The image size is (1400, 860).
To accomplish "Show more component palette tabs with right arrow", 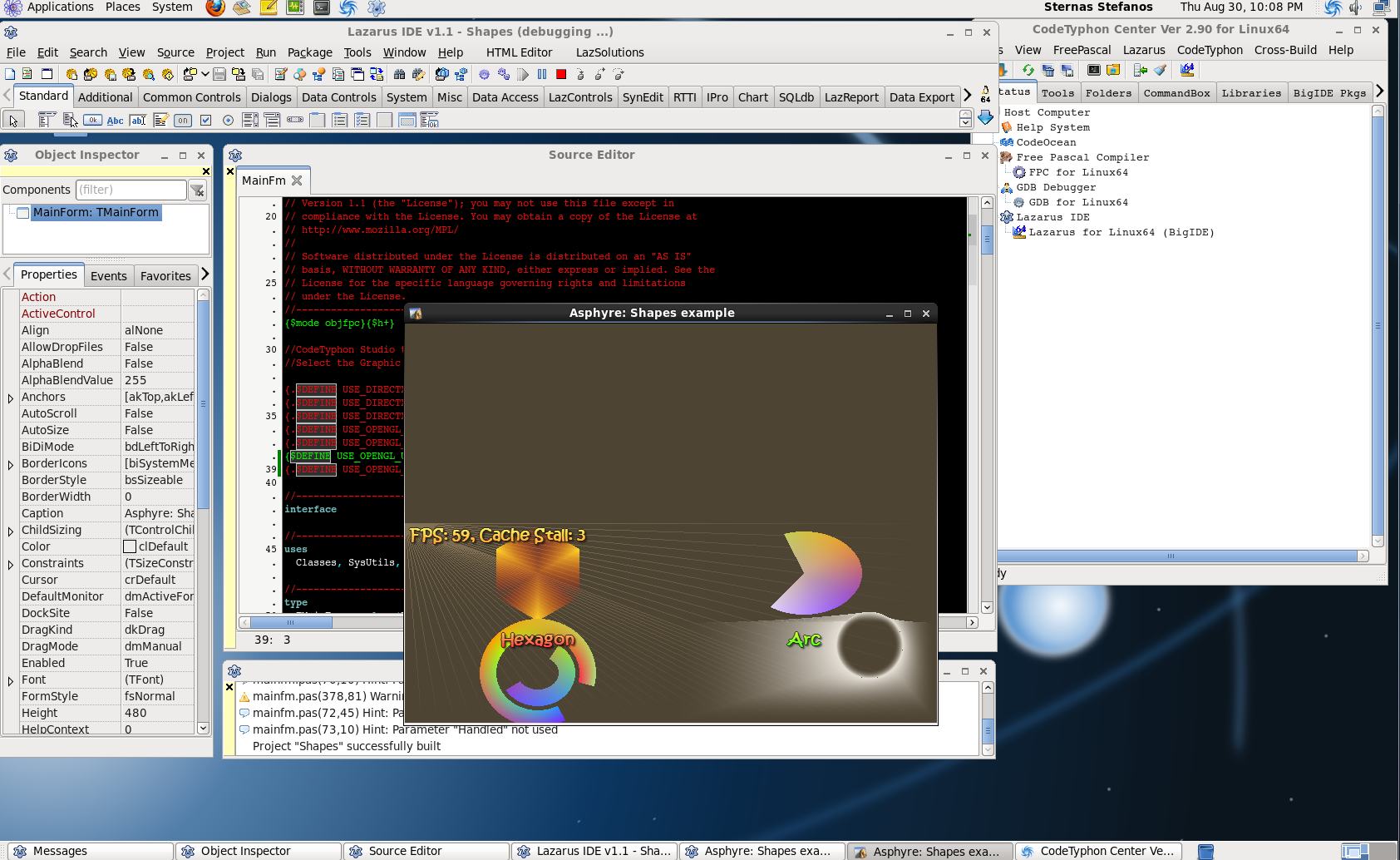I will [967, 96].
